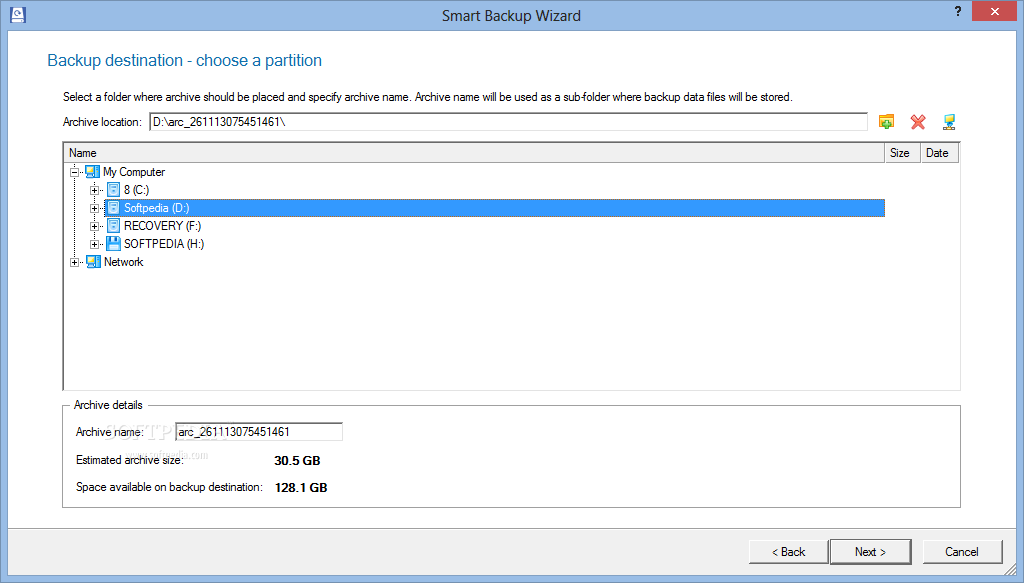Click the 30.5 GB estimated size value
This screenshot has height=583, width=1024.
pos(297,460)
